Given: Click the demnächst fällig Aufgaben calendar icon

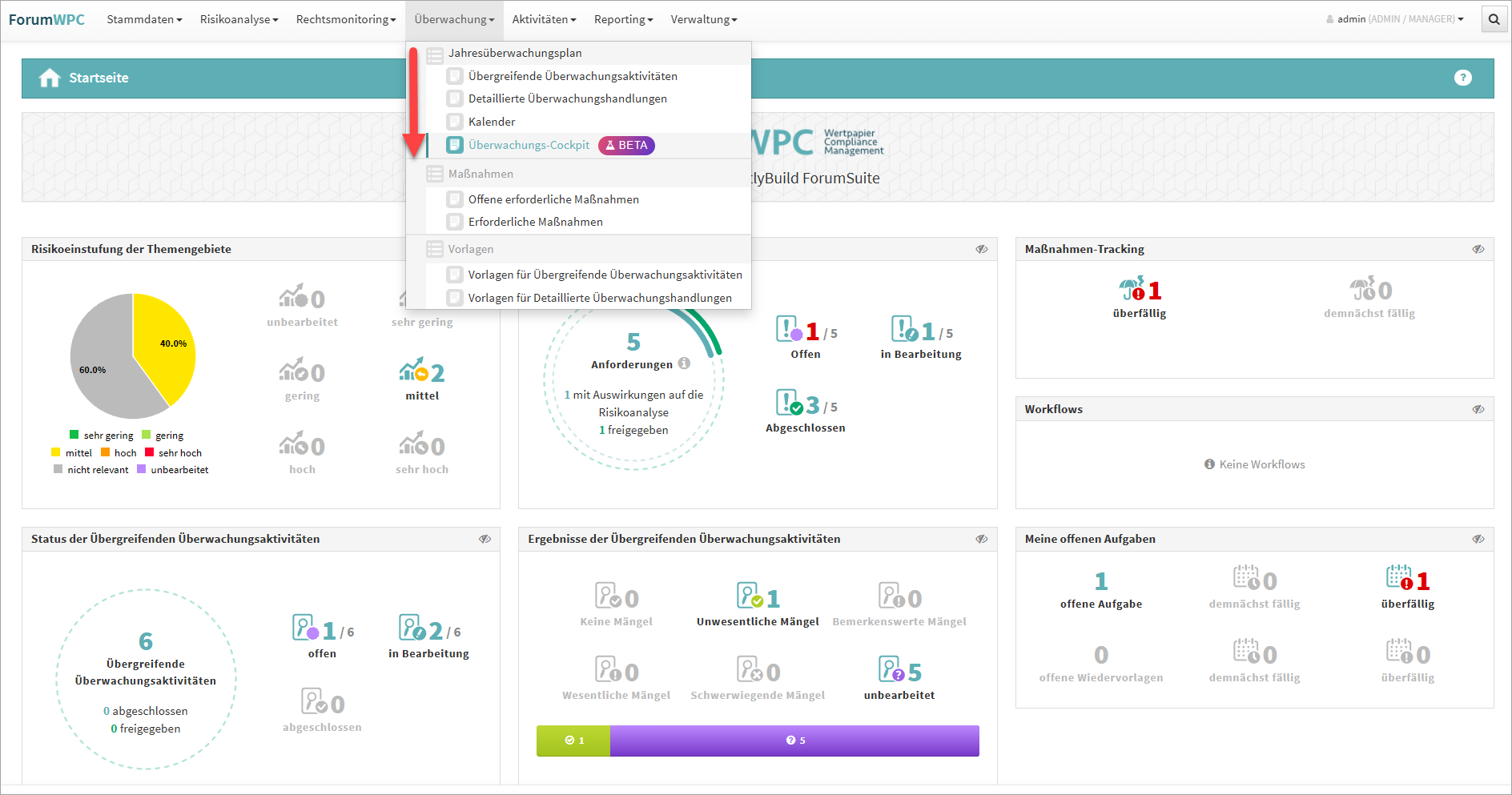Looking at the screenshot, I should (x=1247, y=578).
